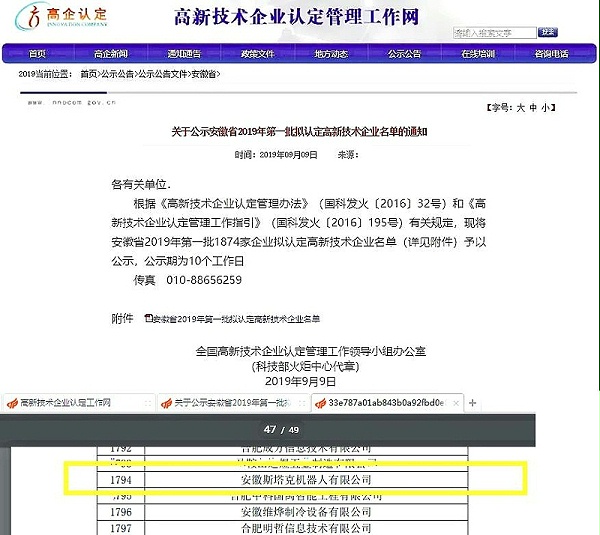This screenshot has height=535, width=600.
Task: Go to 公示公告文件 in the breadcrumb
Action: 163,74
